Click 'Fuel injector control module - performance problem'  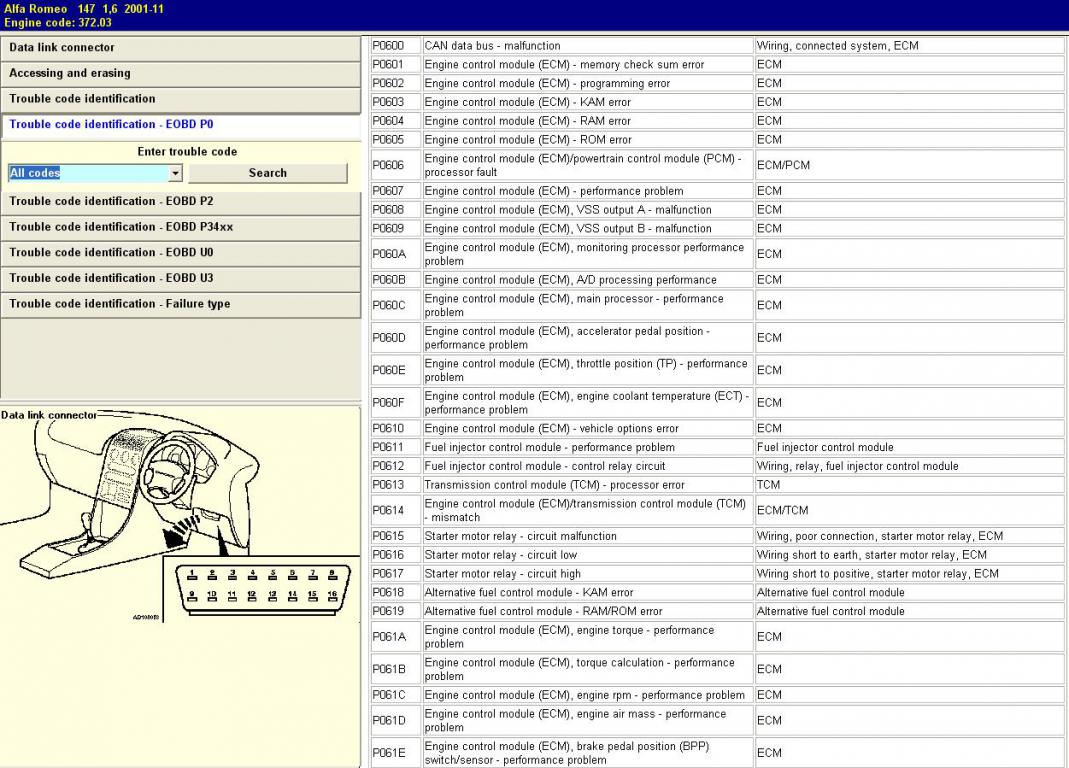(587, 447)
